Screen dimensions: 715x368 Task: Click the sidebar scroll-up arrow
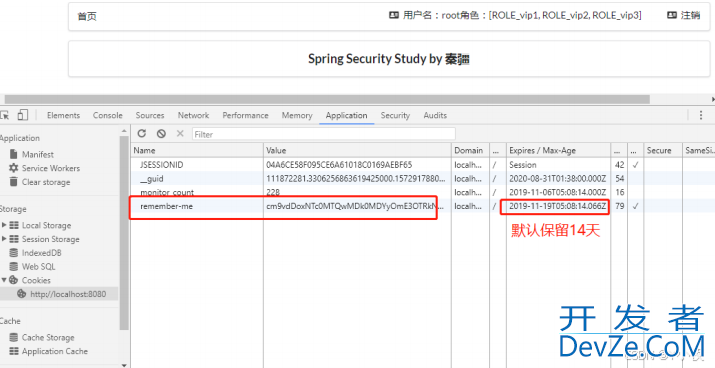tap(124, 130)
